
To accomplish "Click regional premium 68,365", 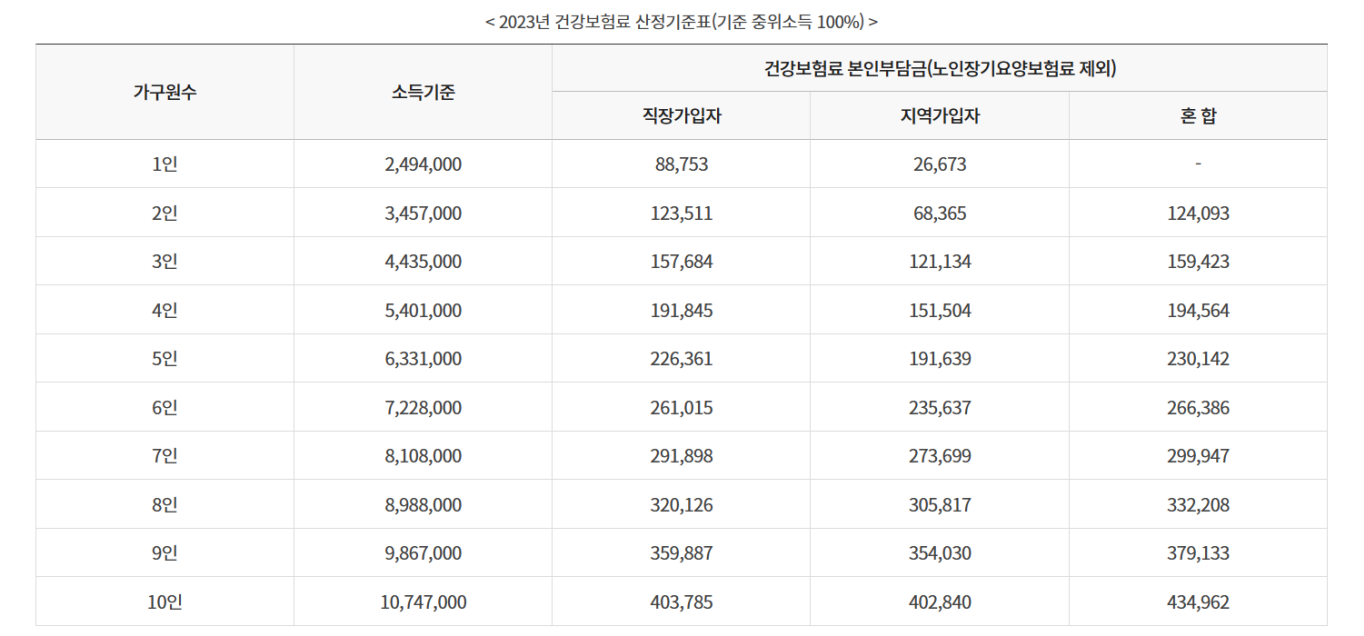I will click(940, 213).
